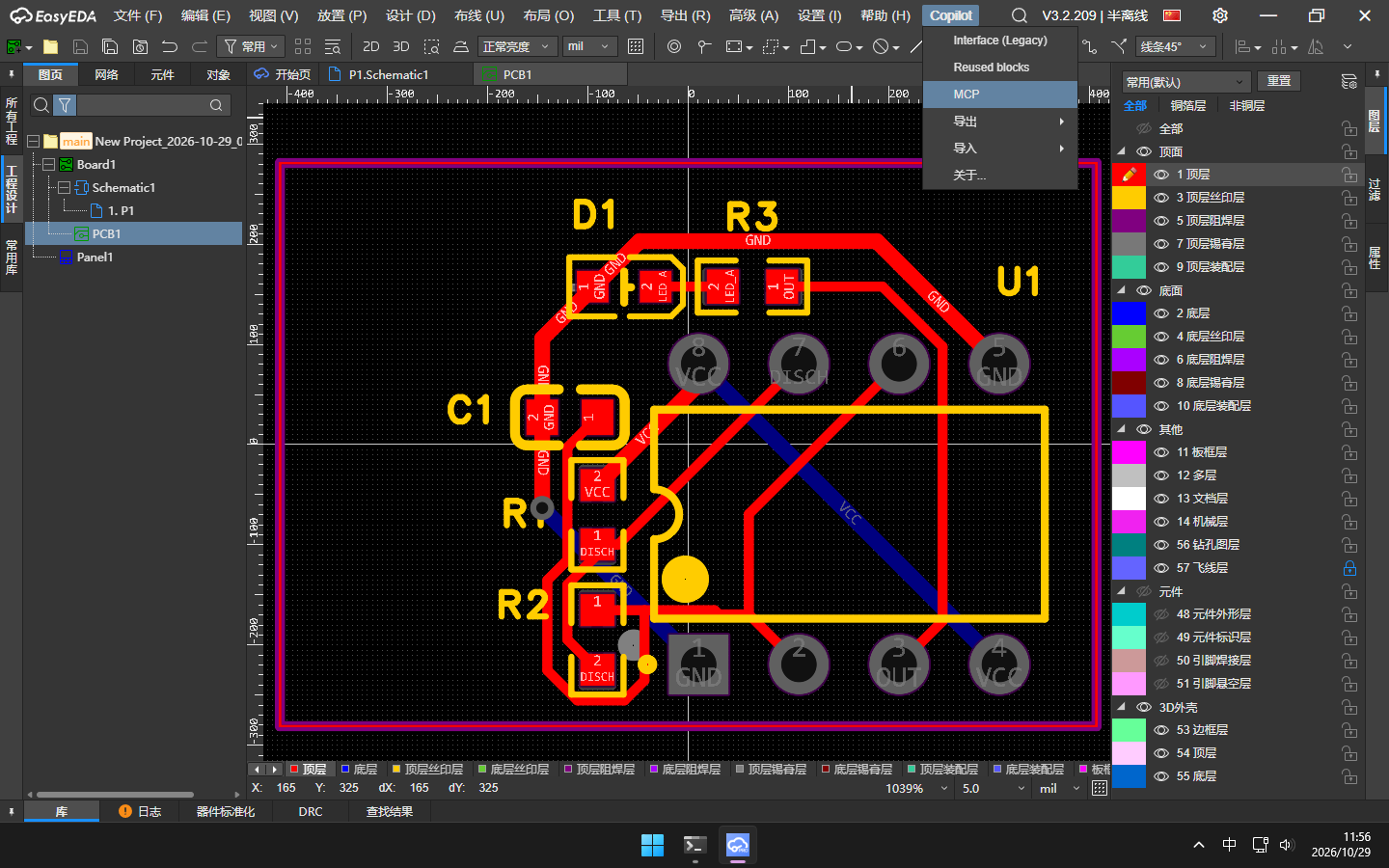Hide the 2 底层 layer
This screenshot has height=868, width=1389.
1161,313
